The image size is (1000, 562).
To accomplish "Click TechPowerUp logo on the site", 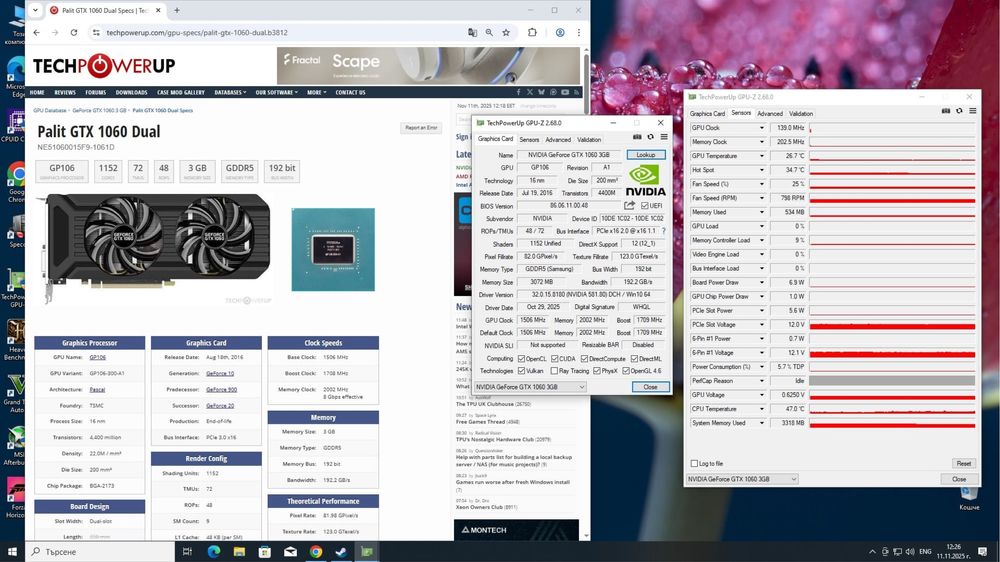I will (x=104, y=65).
